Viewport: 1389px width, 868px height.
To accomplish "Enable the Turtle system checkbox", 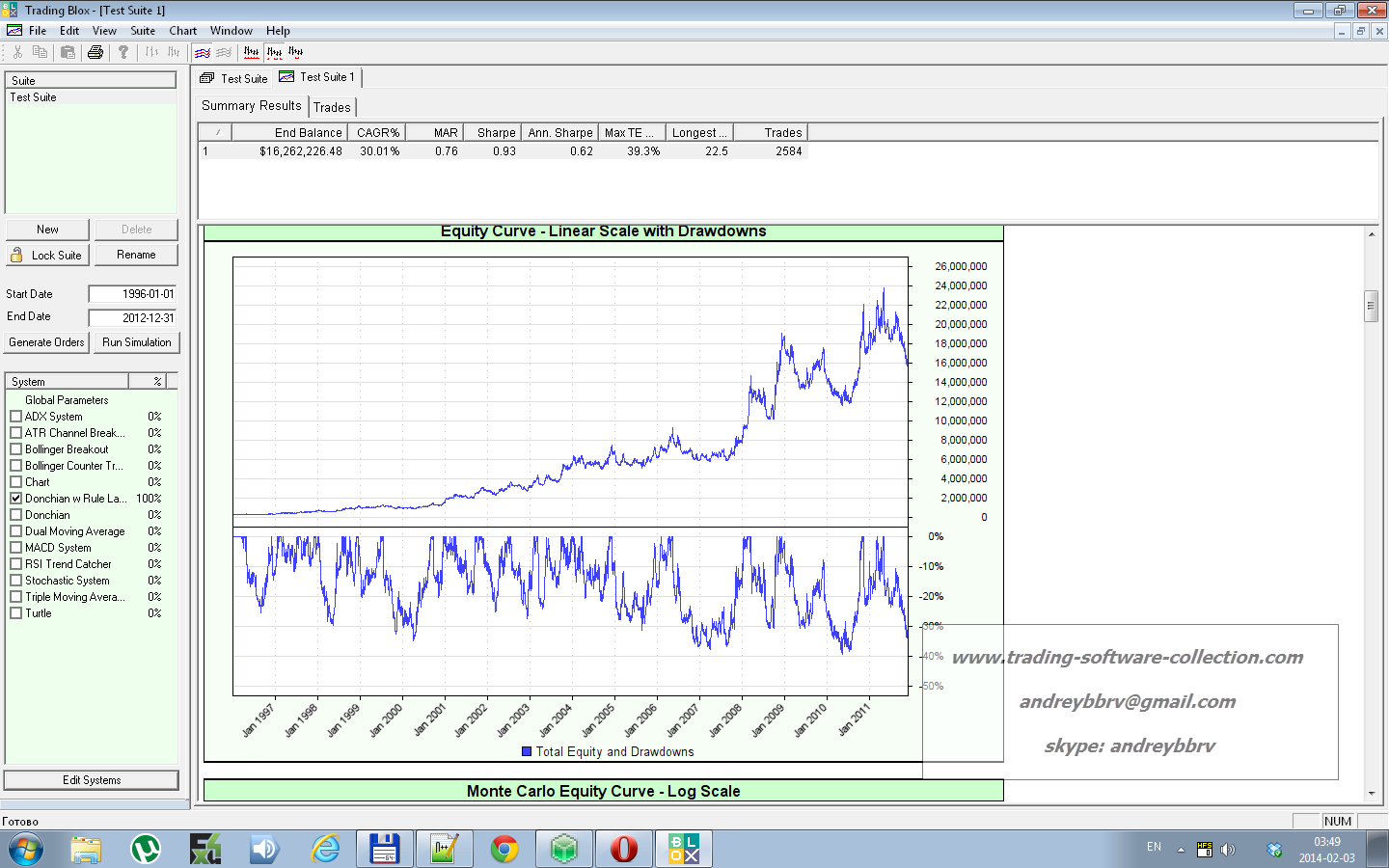I will point(15,613).
